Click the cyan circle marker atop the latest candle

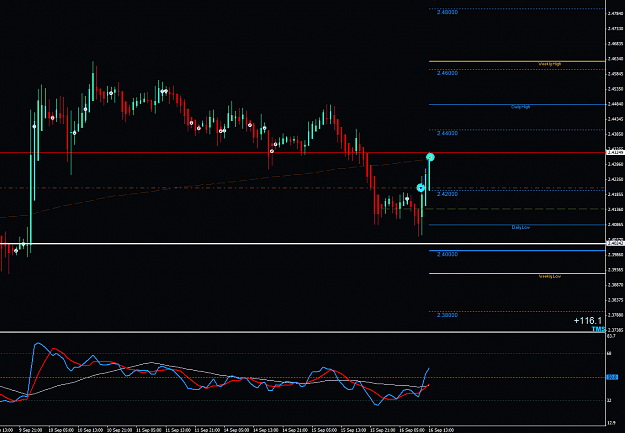click(x=430, y=157)
